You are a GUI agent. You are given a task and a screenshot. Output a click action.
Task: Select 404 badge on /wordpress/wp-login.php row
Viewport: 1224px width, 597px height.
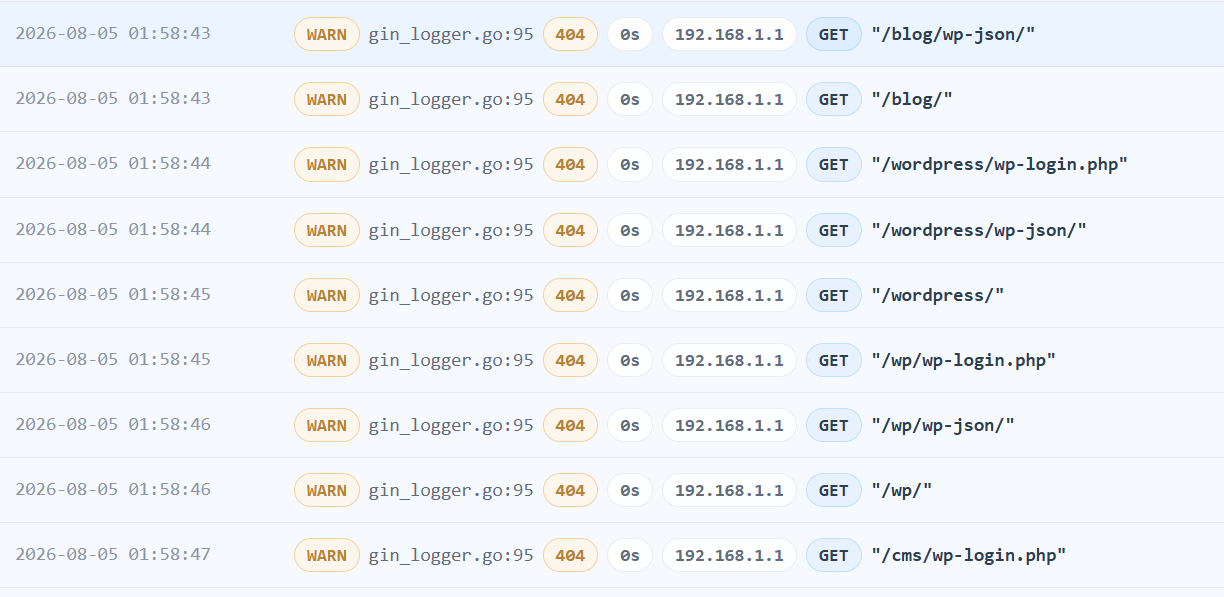click(570, 164)
